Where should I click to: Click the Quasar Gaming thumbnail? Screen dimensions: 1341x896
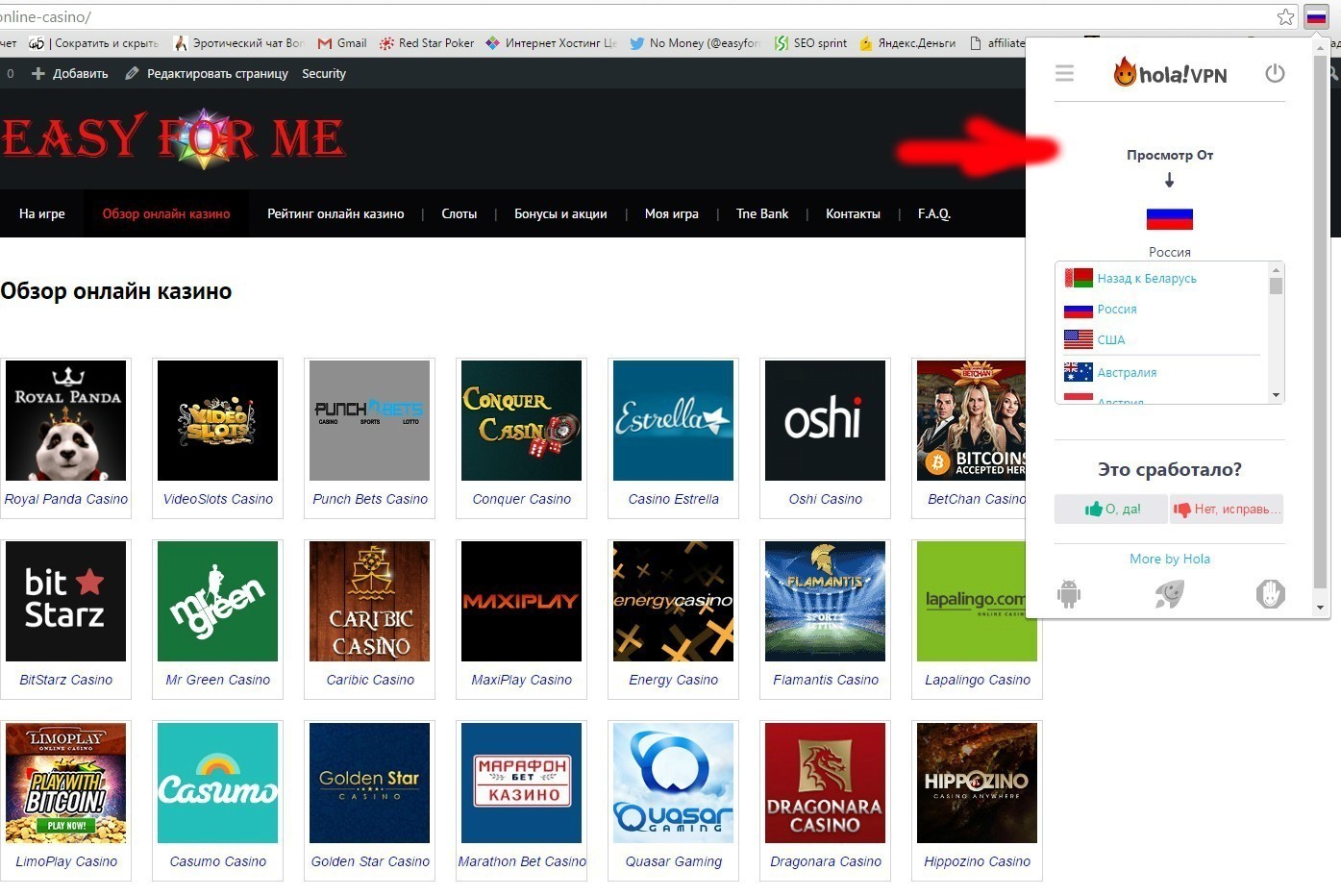click(x=674, y=783)
